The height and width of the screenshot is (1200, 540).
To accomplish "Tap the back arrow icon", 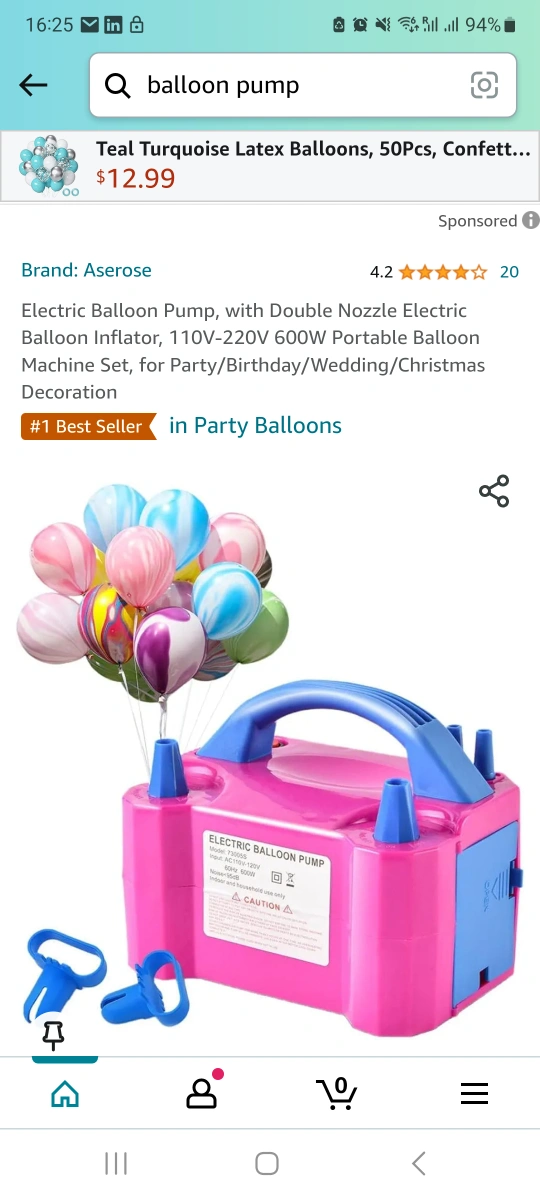I will pos(34,86).
